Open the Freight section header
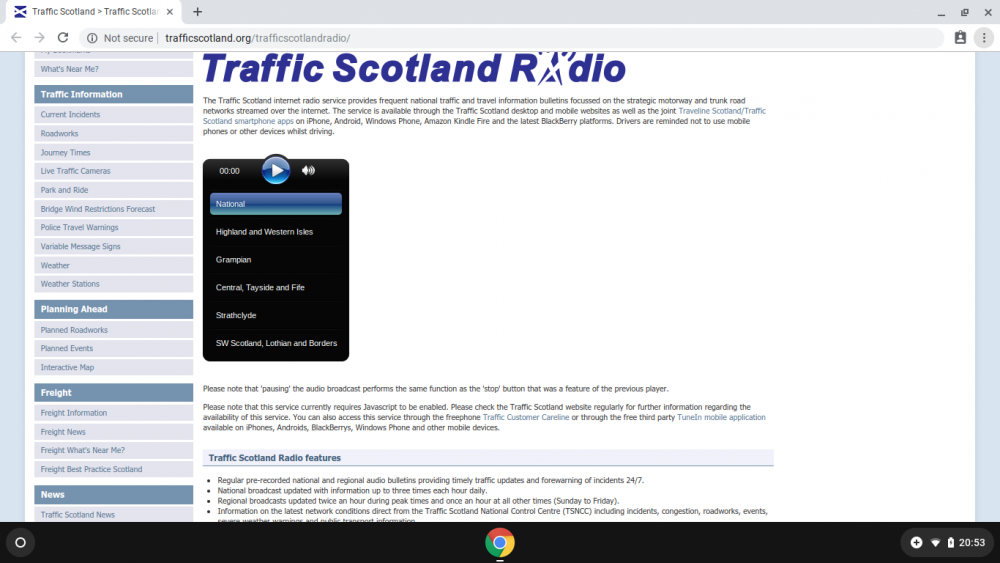This screenshot has width=1000, height=563. tap(114, 393)
